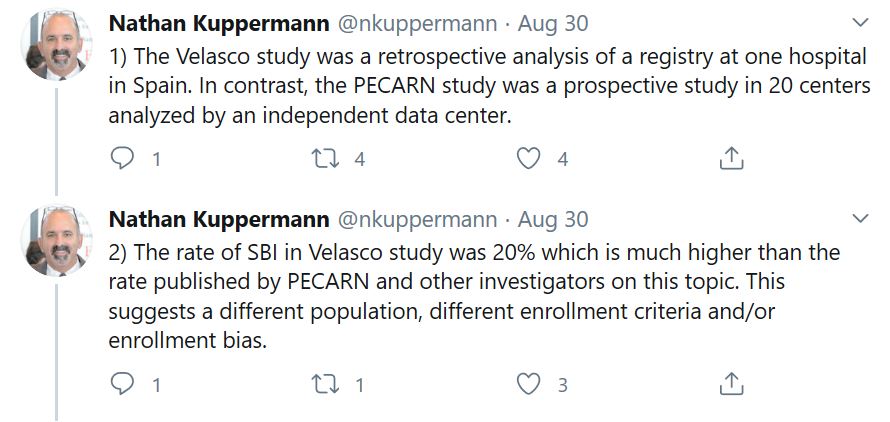The height and width of the screenshot is (422, 890).
Task: Open the first tweet's chevron options menu
Action: click(x=861, y=23)
